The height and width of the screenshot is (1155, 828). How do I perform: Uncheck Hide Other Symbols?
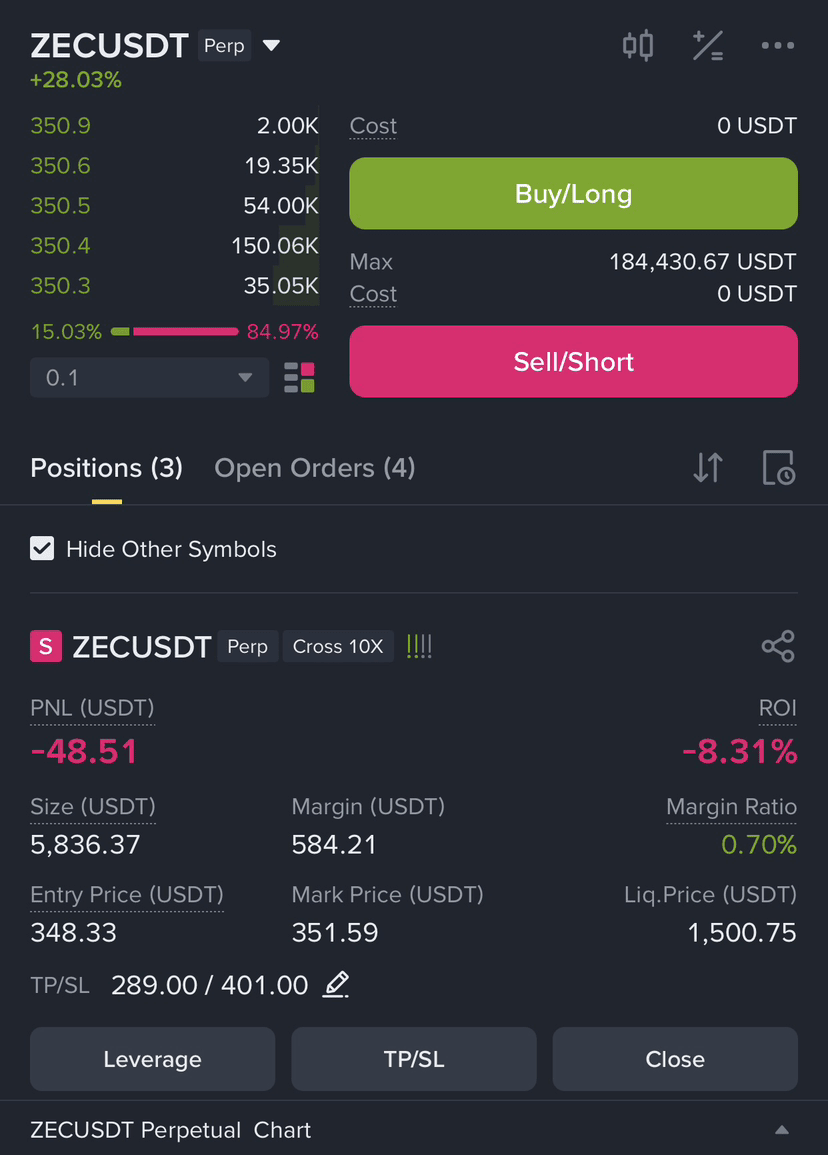pos(42,549)
